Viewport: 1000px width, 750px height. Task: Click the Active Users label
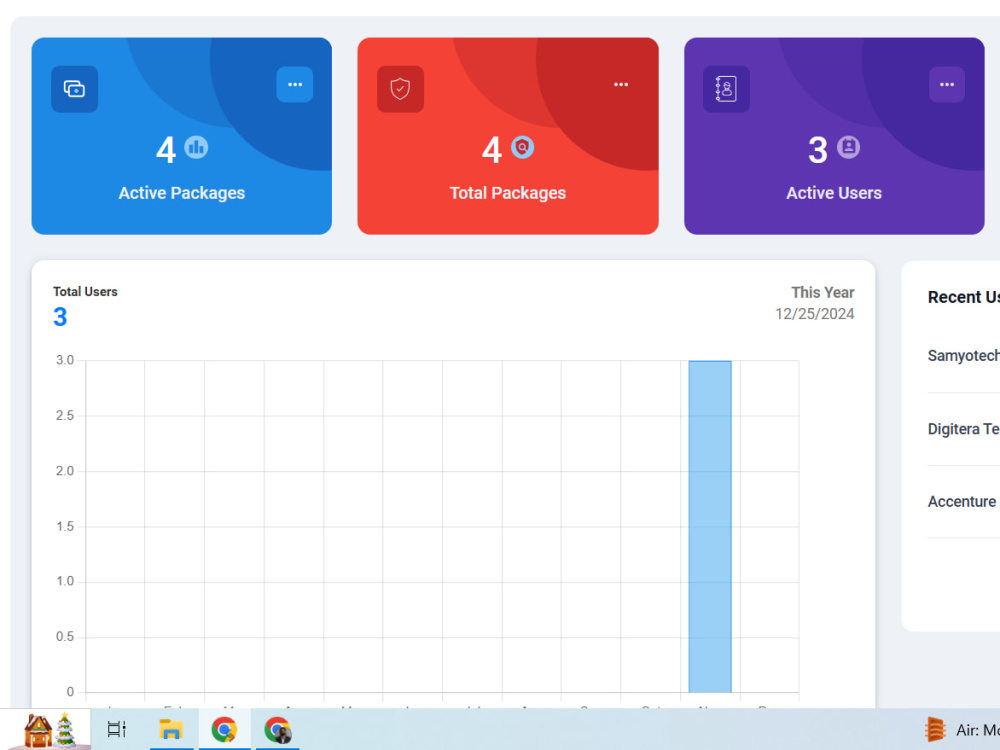tap(834, 193)
